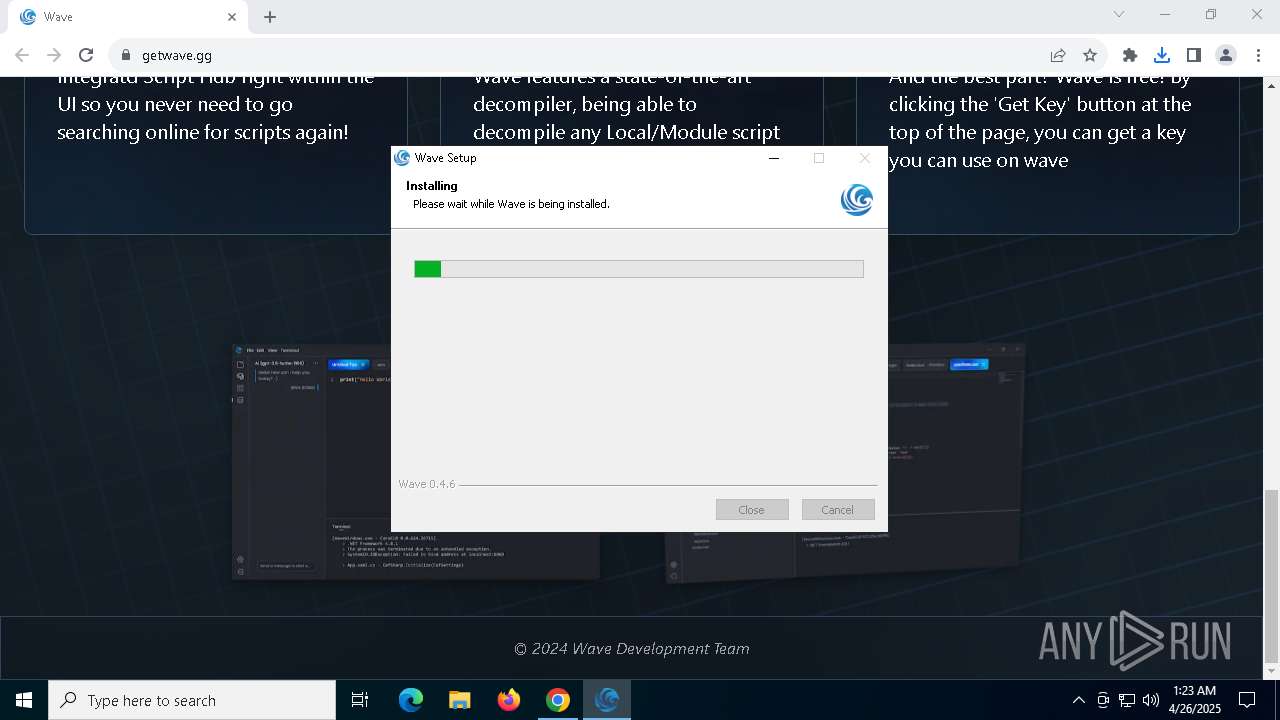Share this page icon in address bar
The width and height of the screenshot is (1280, 720).
pos(1057,55)
